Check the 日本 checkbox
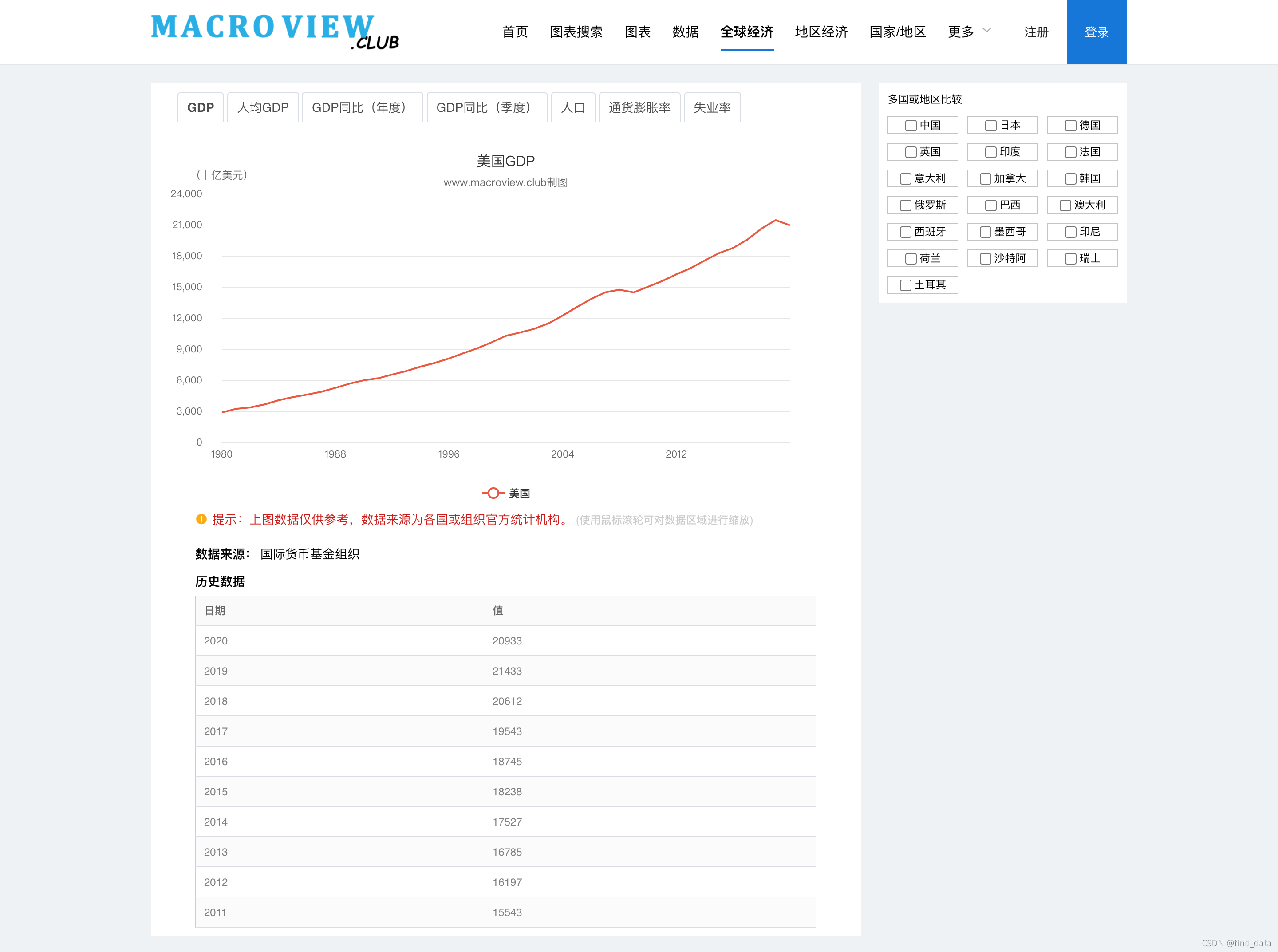 pos(990,126)
